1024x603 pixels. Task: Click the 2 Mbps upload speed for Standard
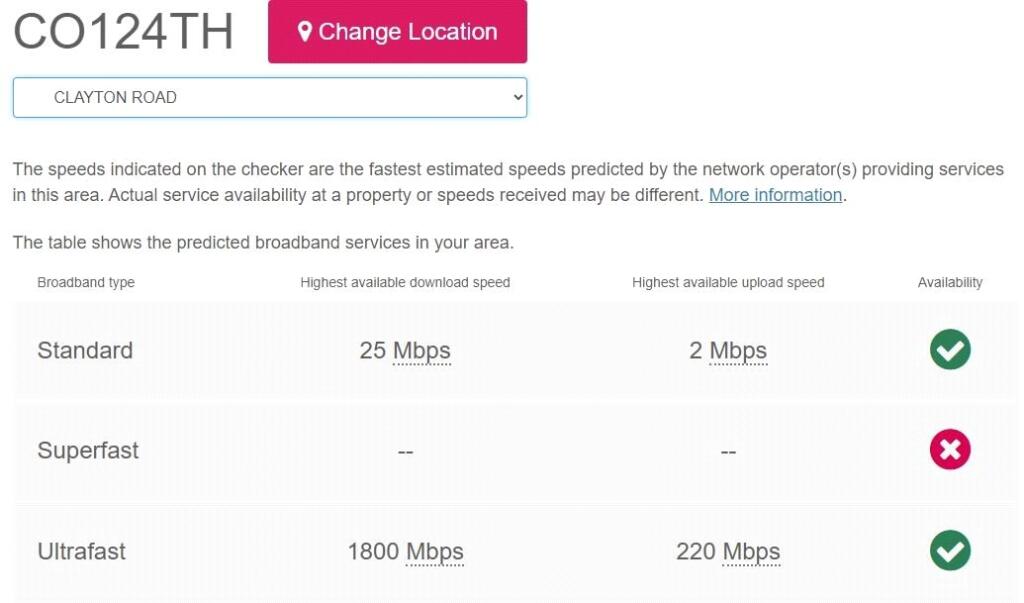[728, 350]
